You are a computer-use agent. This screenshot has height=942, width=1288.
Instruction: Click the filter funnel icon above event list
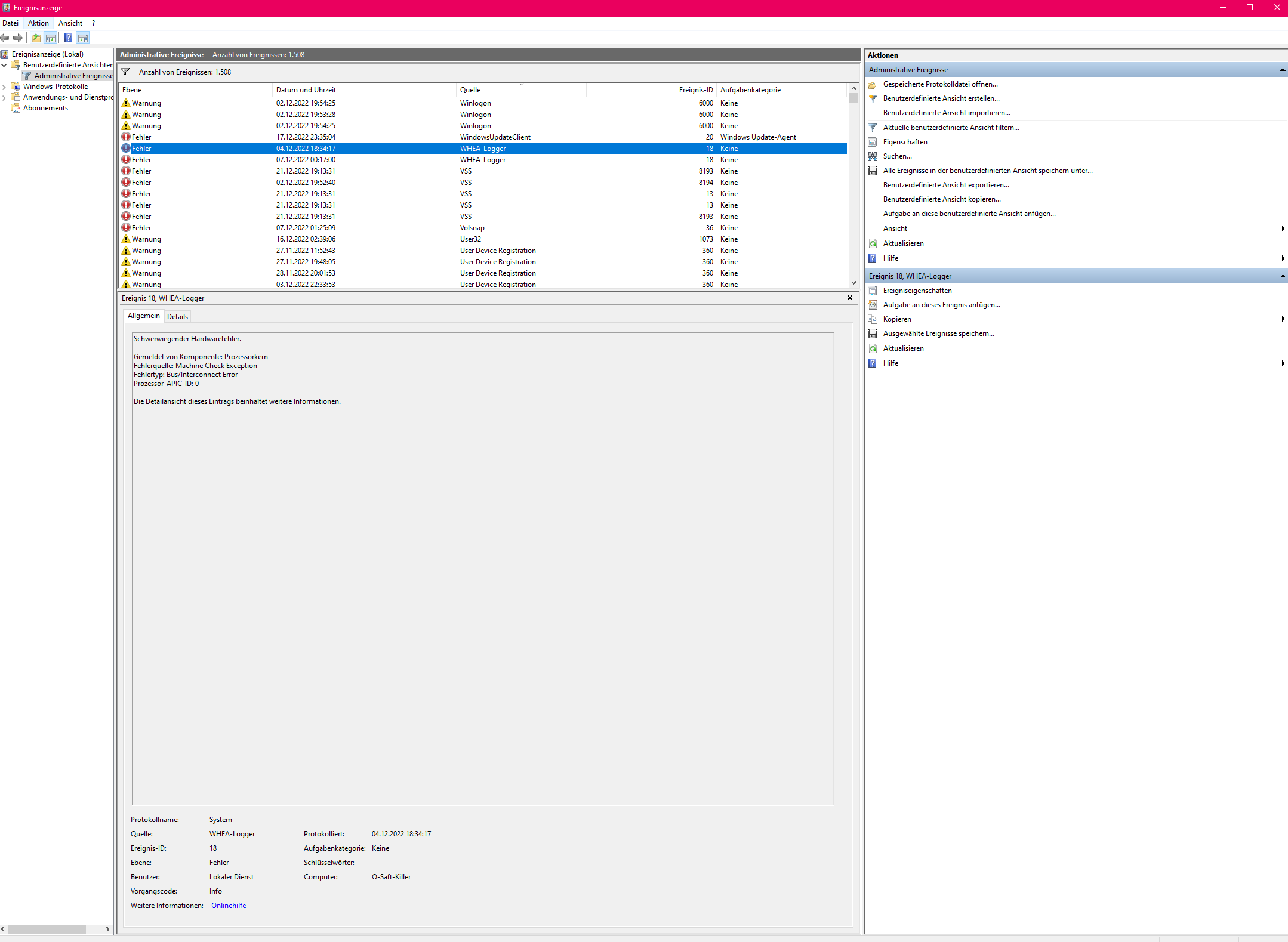tap(125, 72)
